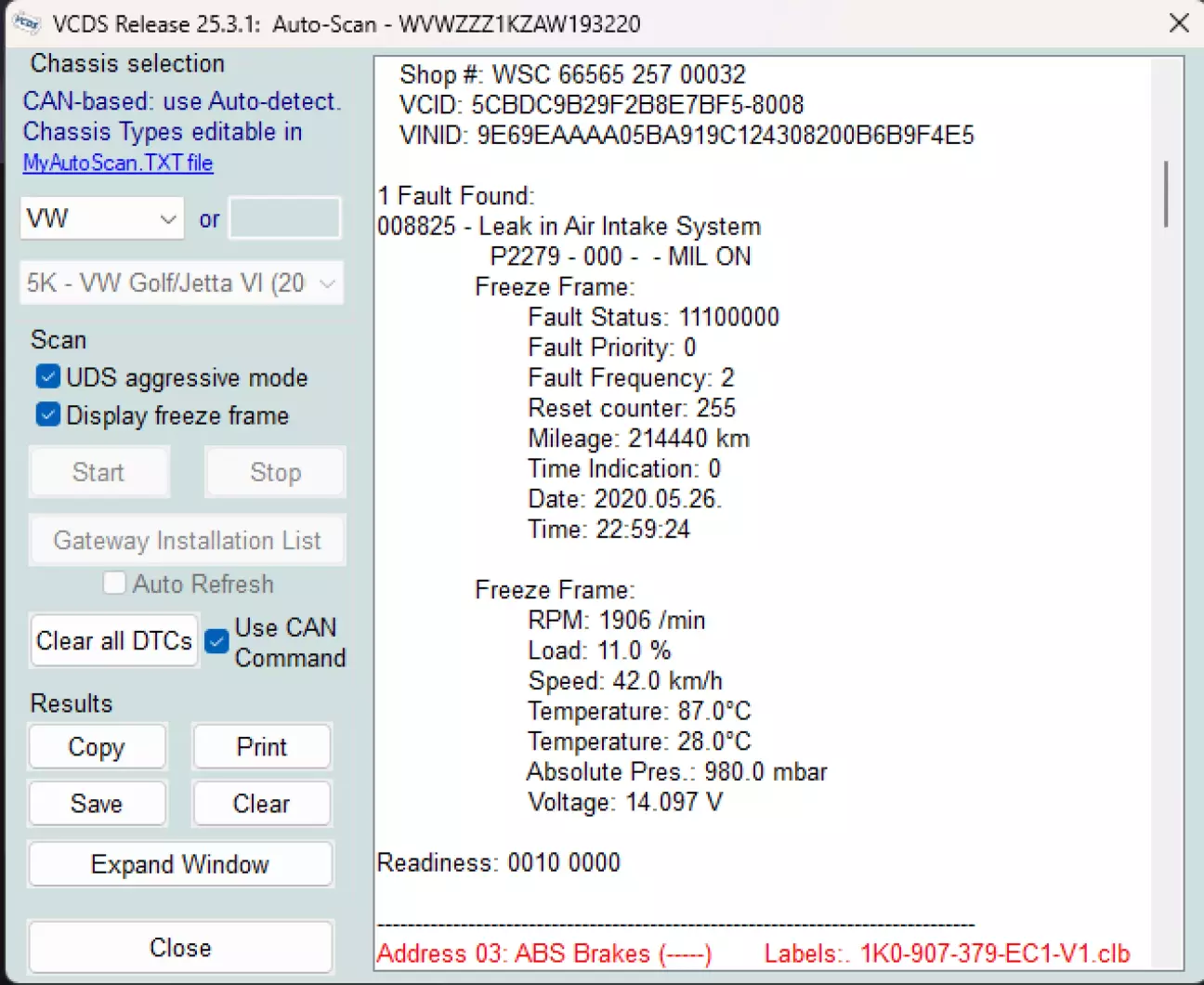Click the VCDS app icon in title bar
Image resolution: width=1204 pixels, height=985 pixels.
pos(27,22)
